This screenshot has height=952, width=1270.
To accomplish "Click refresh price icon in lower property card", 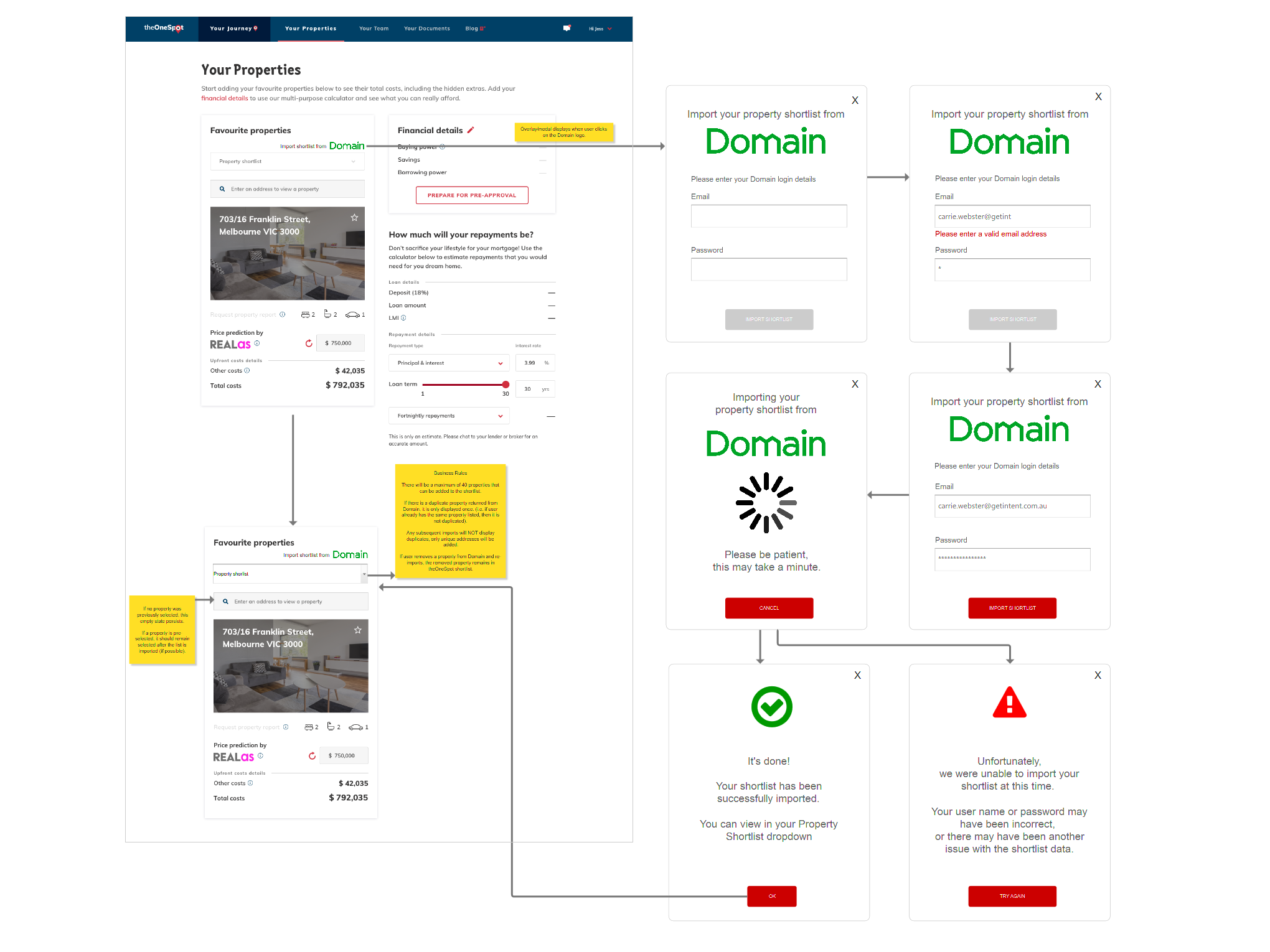I will (312, 756).
